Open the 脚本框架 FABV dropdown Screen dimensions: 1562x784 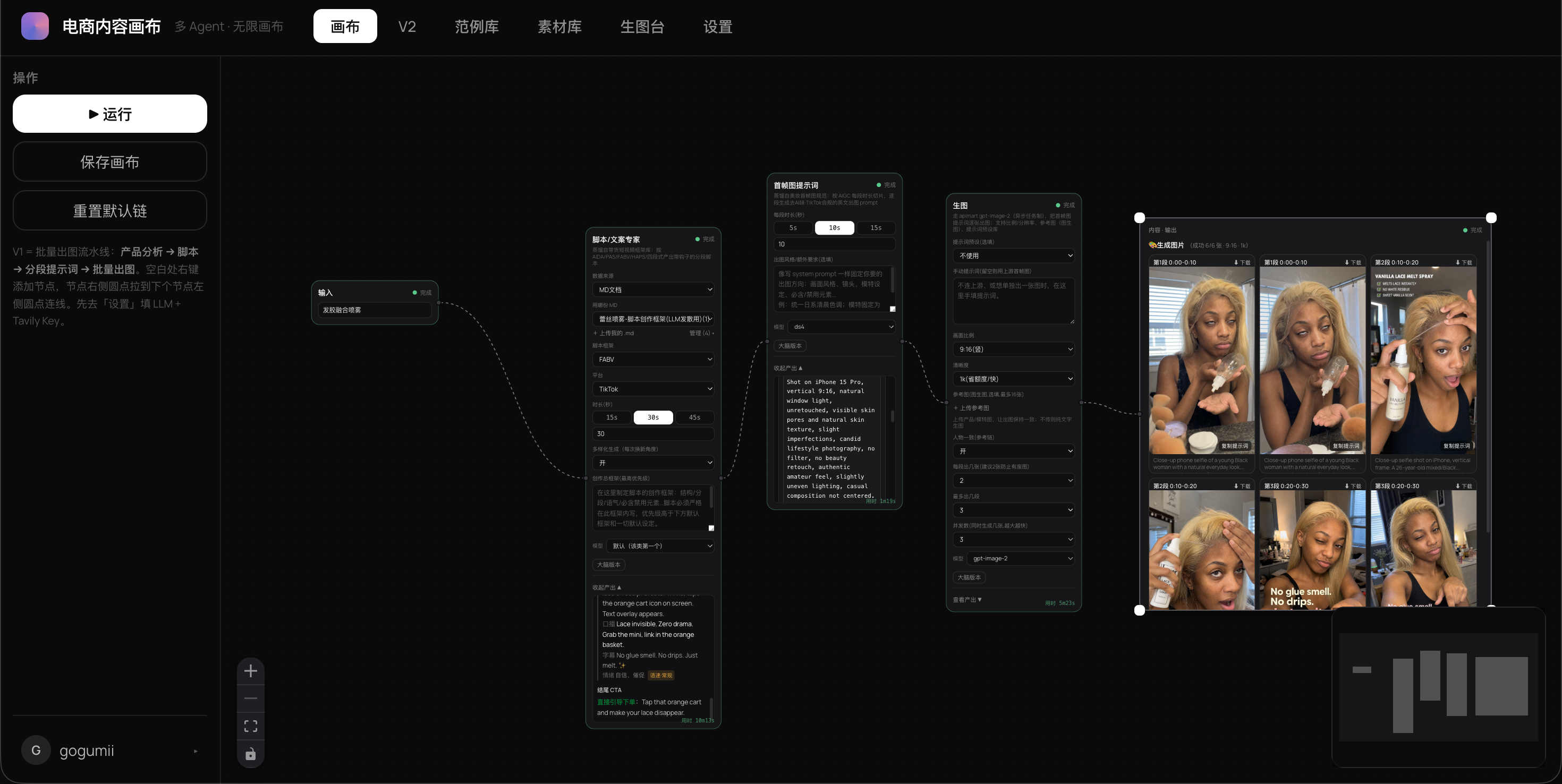(653, 359)
